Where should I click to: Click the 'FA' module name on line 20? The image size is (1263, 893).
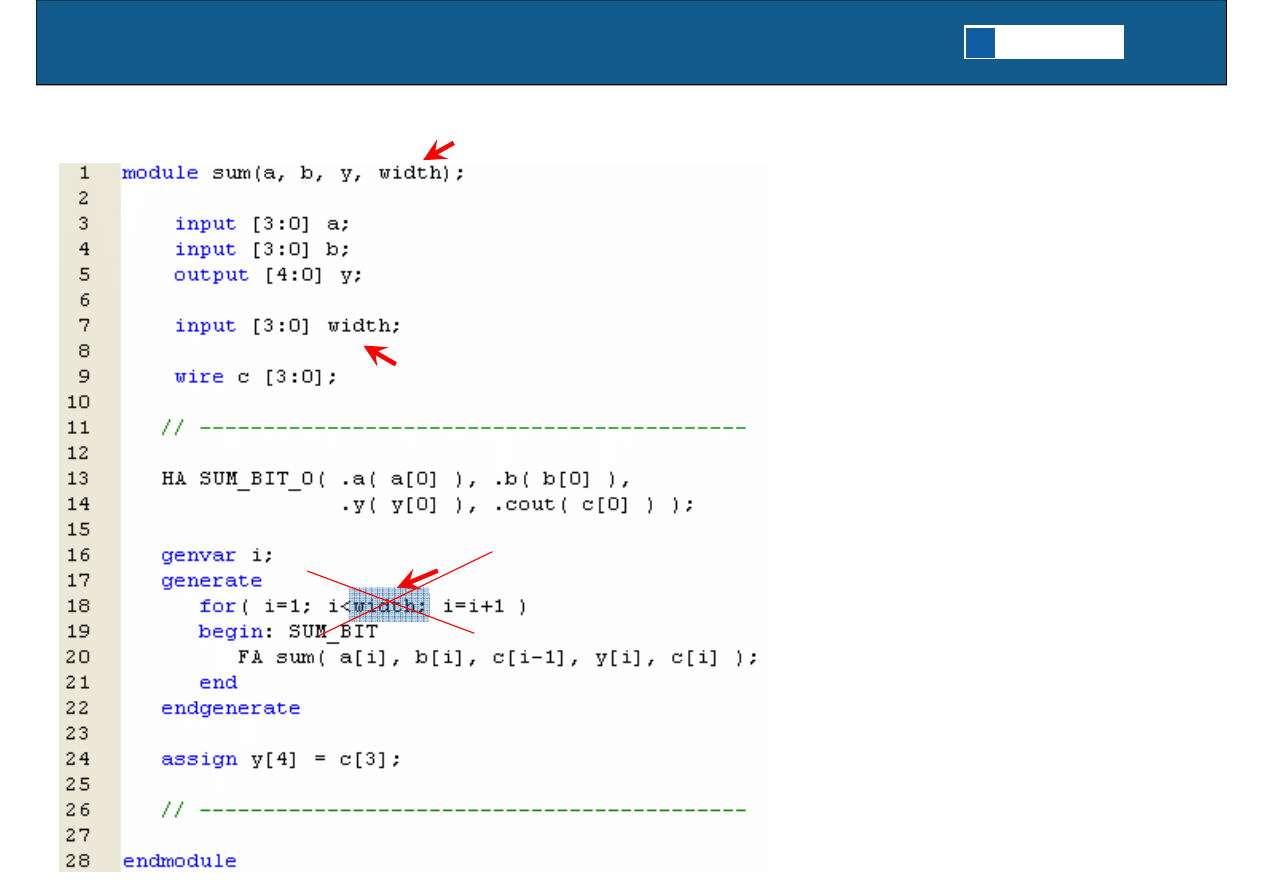point(249,657)
